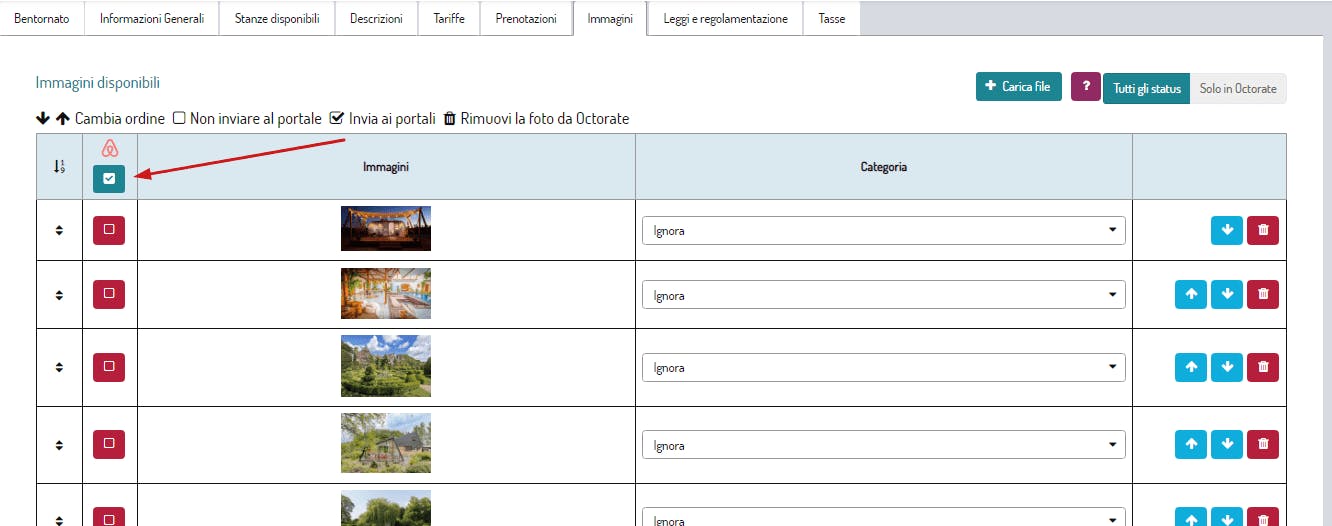Viewport: 1332px width, 526px height.
Task: Switch to the Tariffe tab
Action: click(449, 19)
